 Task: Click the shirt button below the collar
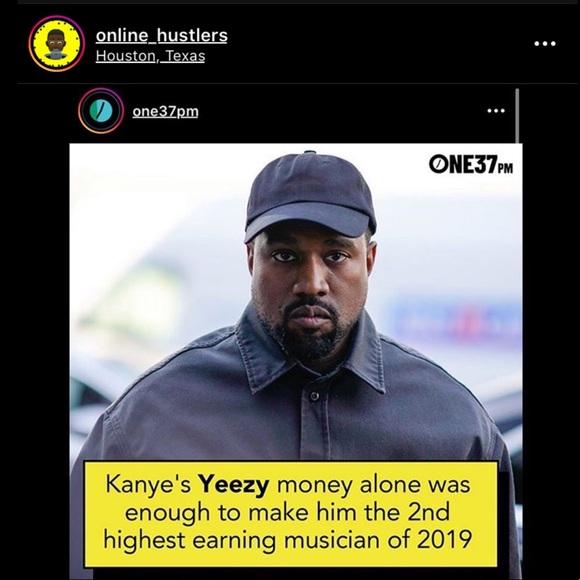tap(315, 396)
